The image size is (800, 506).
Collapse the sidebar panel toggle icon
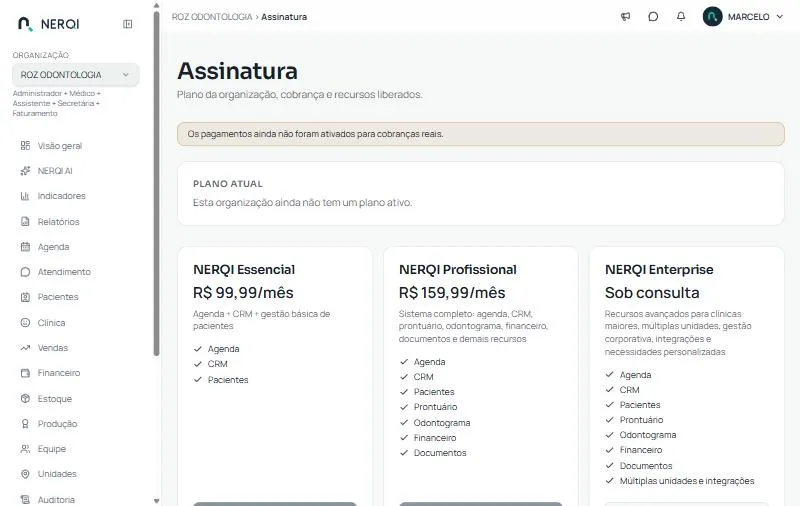(x=128, y=24)
